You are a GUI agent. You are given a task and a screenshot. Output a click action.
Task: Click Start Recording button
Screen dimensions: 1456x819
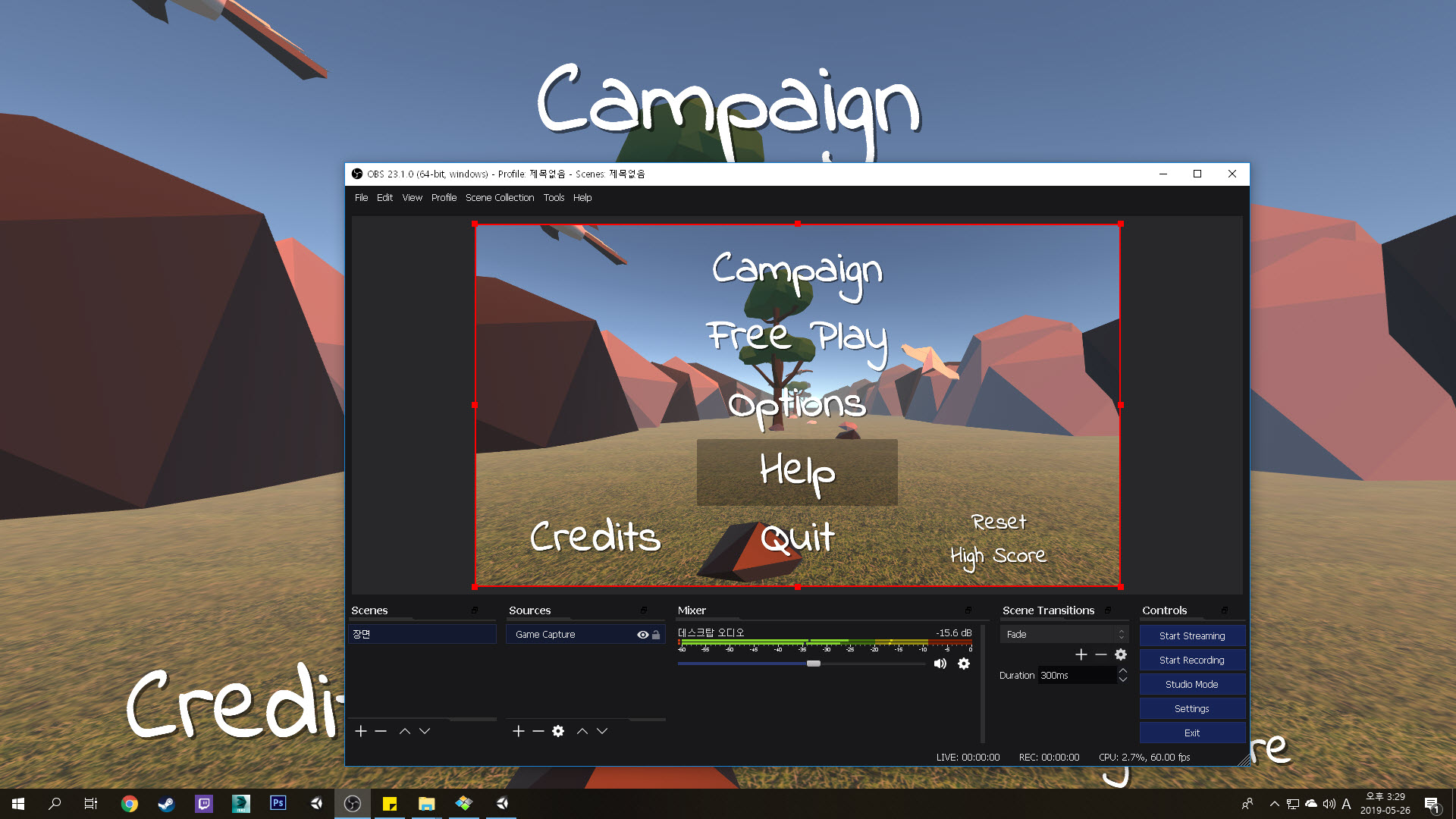point(1191,660)
